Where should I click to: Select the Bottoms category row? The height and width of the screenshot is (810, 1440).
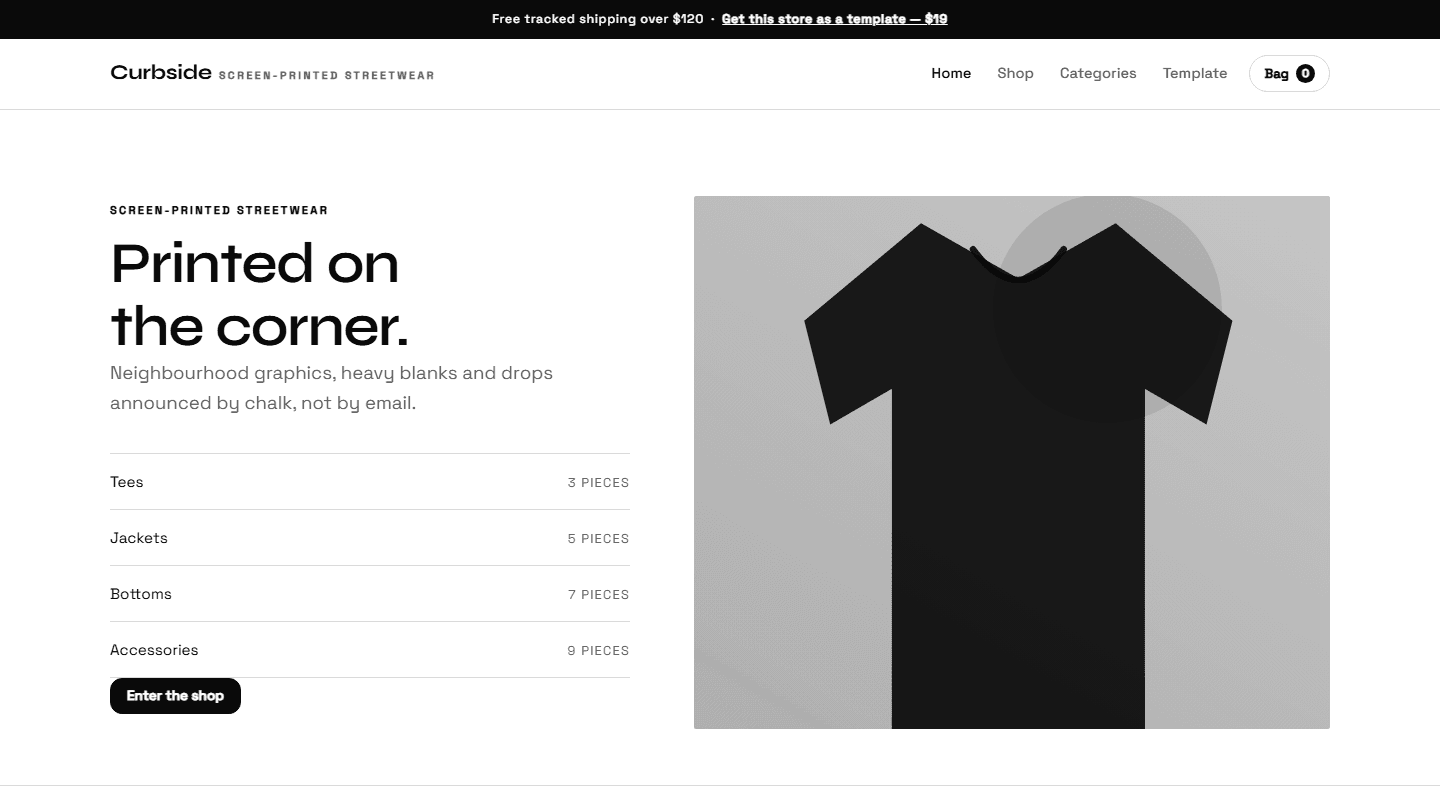click(370, 594)
